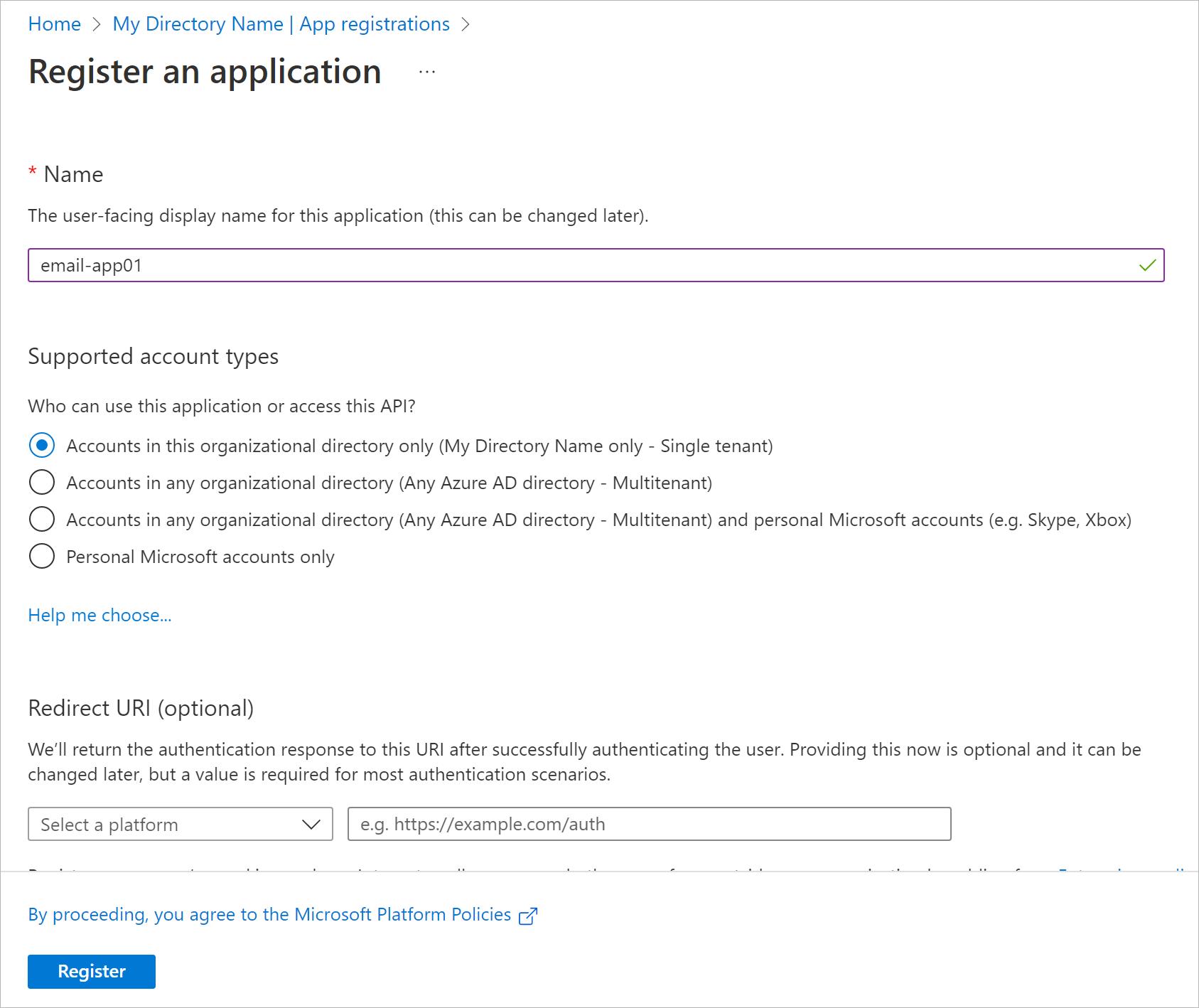This screenshot has width=1199, height=1008.
Task: Open the App registrations breadcrumb link
Action: click(x=375, y=23)
